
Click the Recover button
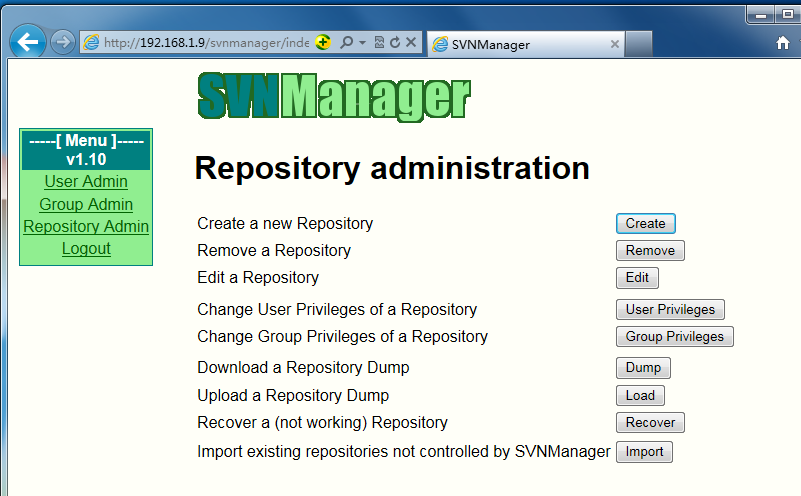click(650, 422)
